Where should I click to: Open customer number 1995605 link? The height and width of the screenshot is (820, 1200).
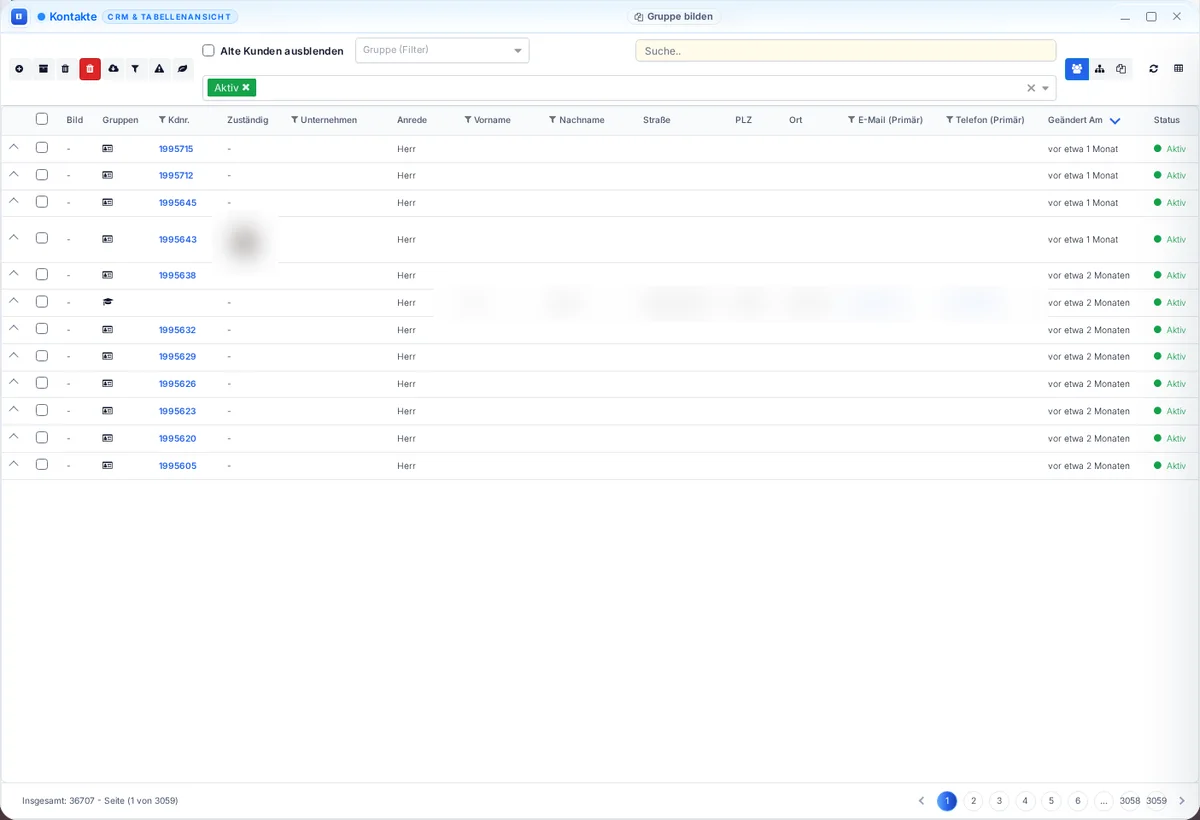point(178,466)
